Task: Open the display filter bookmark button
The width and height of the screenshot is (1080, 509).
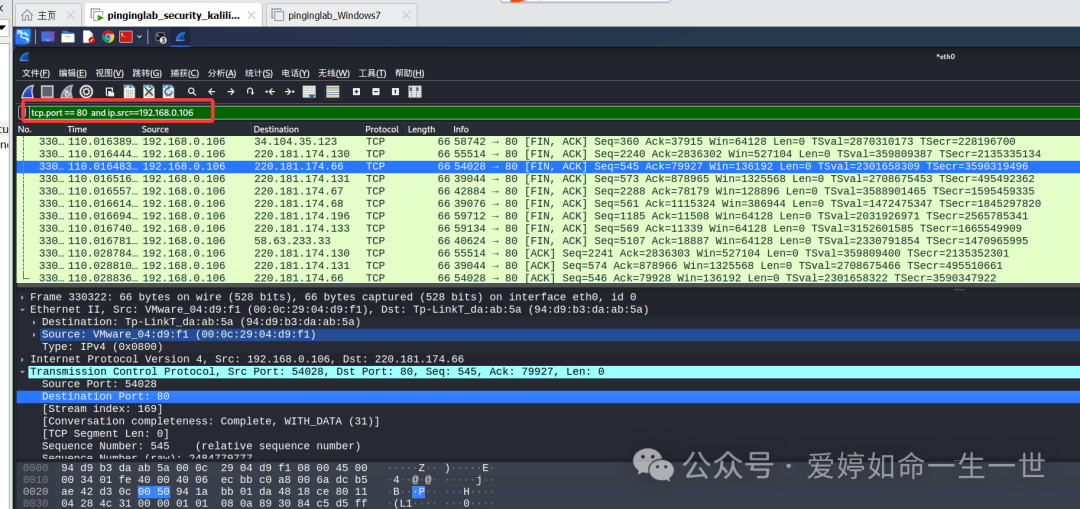Action: pos(24,112)
